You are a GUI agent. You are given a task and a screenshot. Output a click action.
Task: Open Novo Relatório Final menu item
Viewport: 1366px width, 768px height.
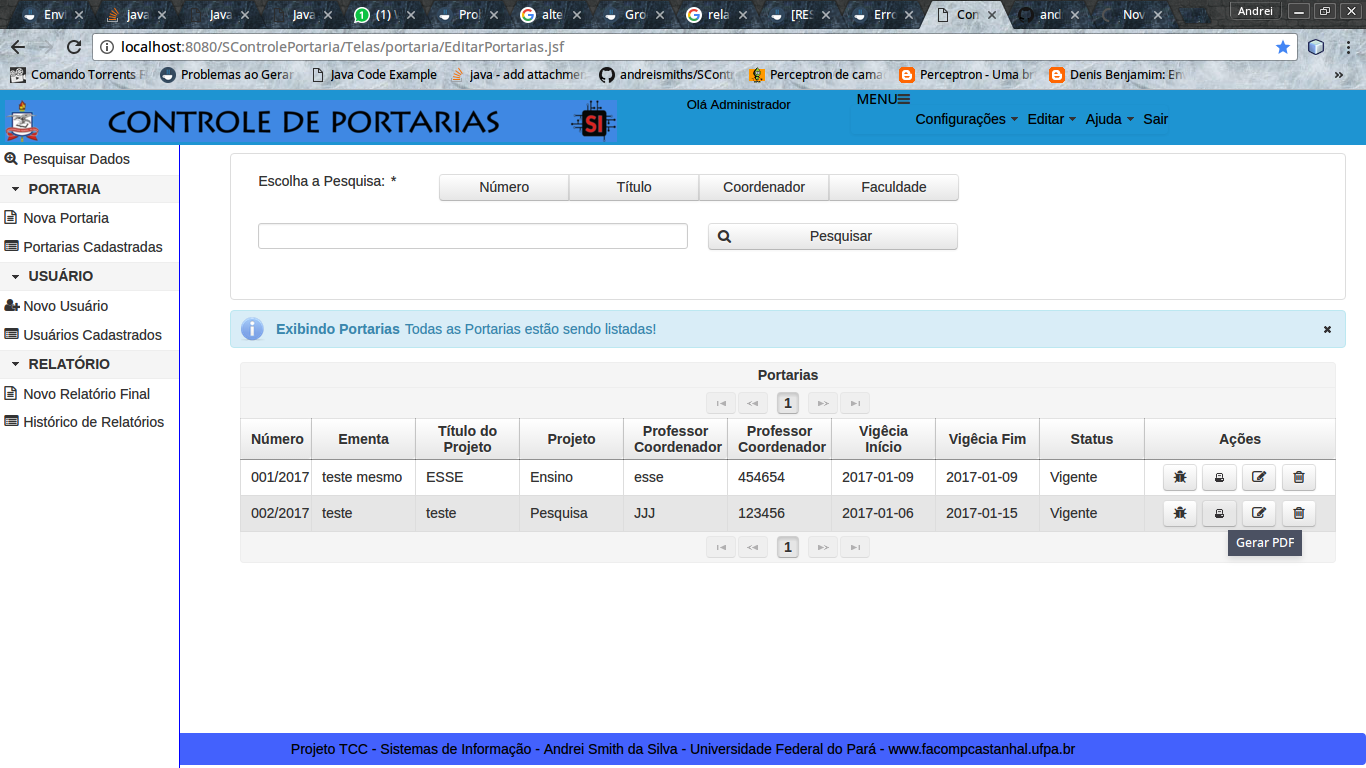[86, 394]
